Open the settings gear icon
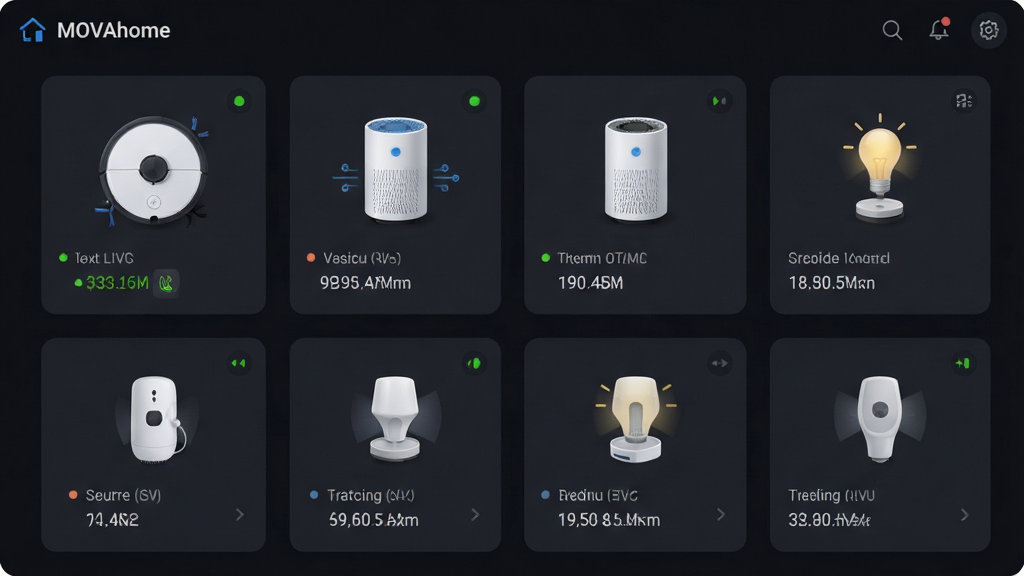 coord(988,30)
